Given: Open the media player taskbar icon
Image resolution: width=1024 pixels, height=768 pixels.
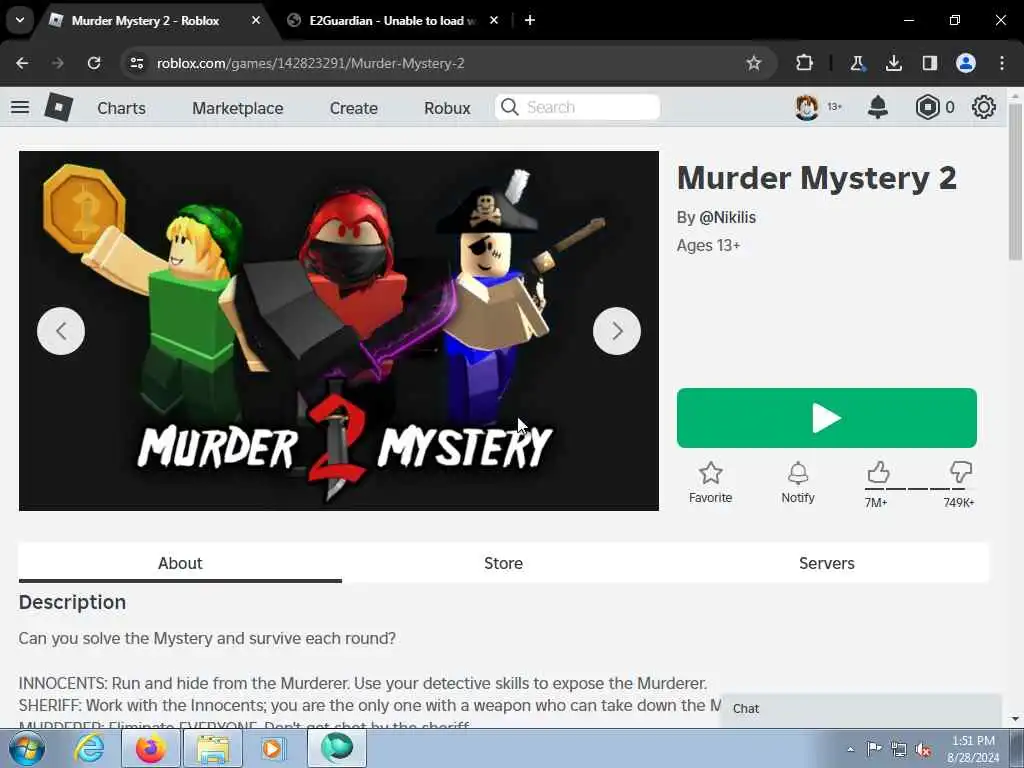Looking at the screenshot, I should coord(273,748).
